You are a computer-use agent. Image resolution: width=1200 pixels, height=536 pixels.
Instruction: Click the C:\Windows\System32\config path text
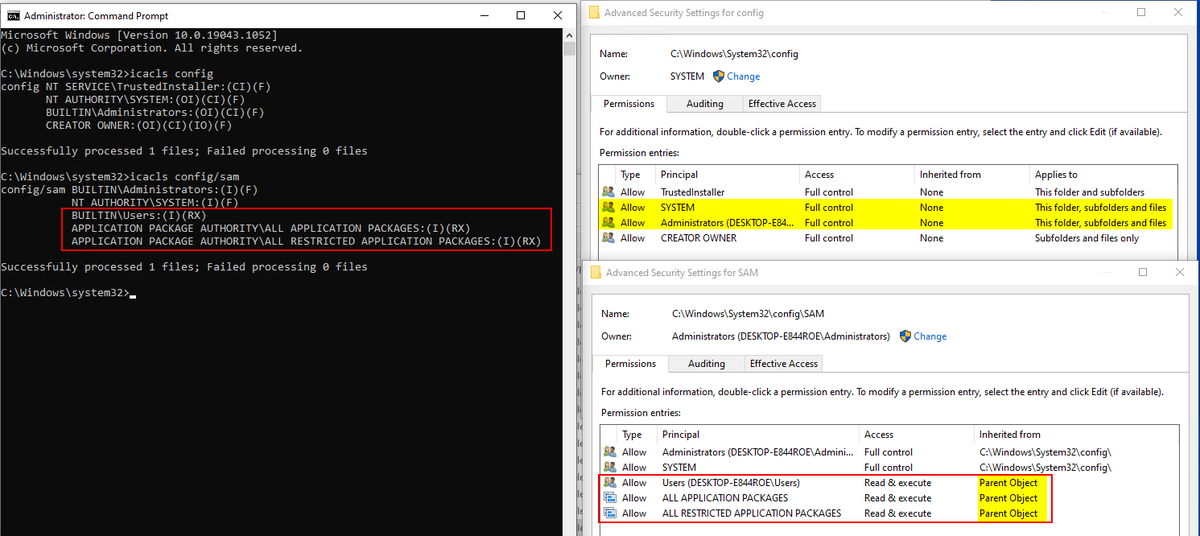tap(735, 54)
